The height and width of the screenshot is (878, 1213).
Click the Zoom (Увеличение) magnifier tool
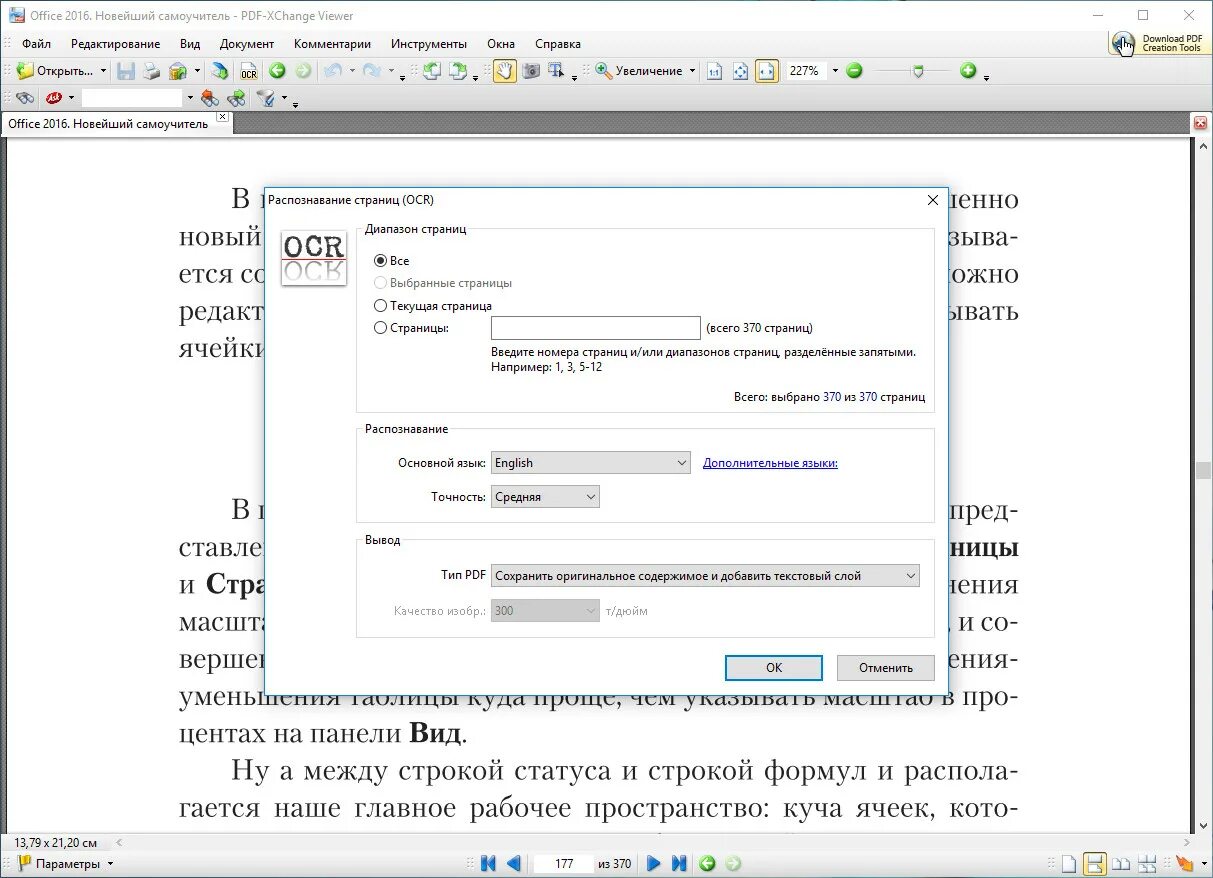[638, 71]
